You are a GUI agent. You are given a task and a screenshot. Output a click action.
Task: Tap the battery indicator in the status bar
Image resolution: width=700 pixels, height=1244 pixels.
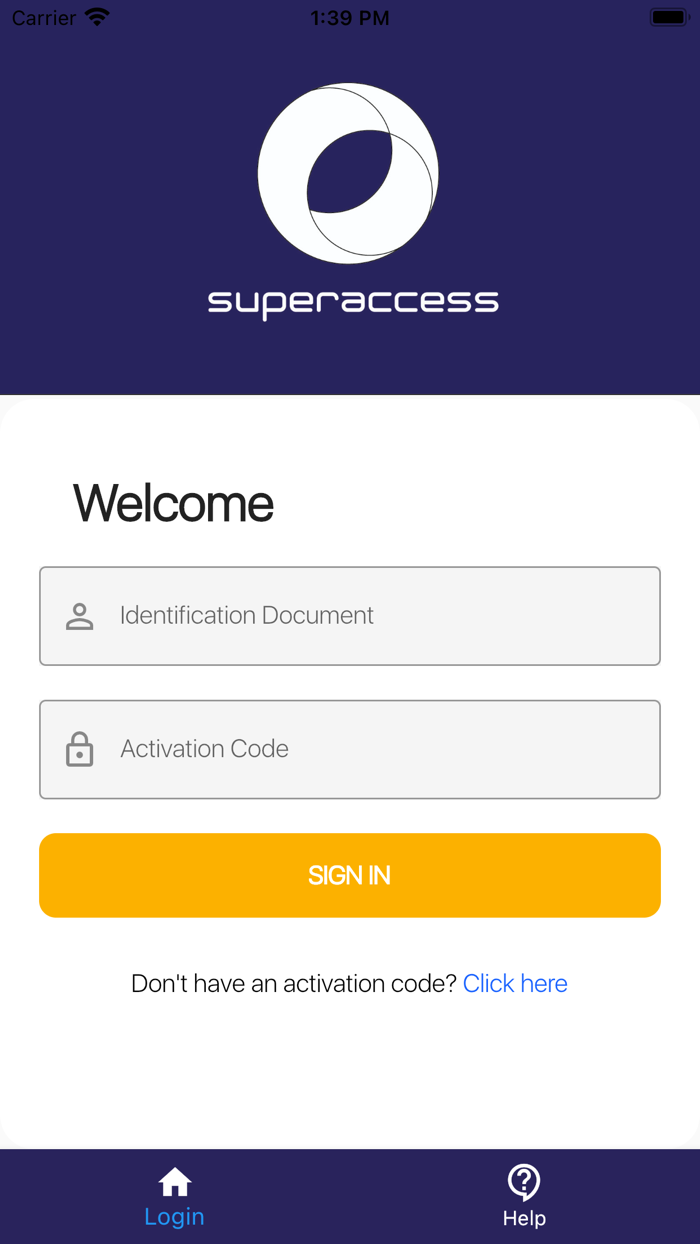[668, 15]
